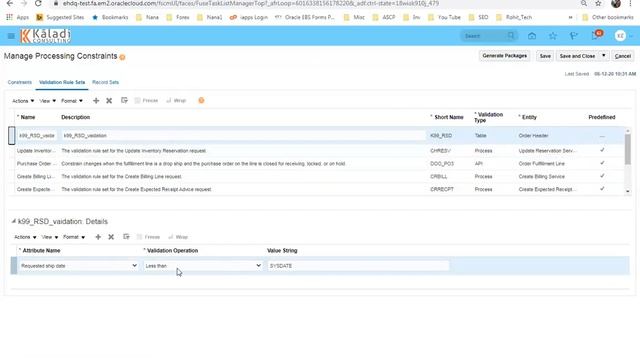Select Create Billing Li... rule set row
Viewport: 640px width, 360px height.
pyautogui.click(x=317, y=177)
